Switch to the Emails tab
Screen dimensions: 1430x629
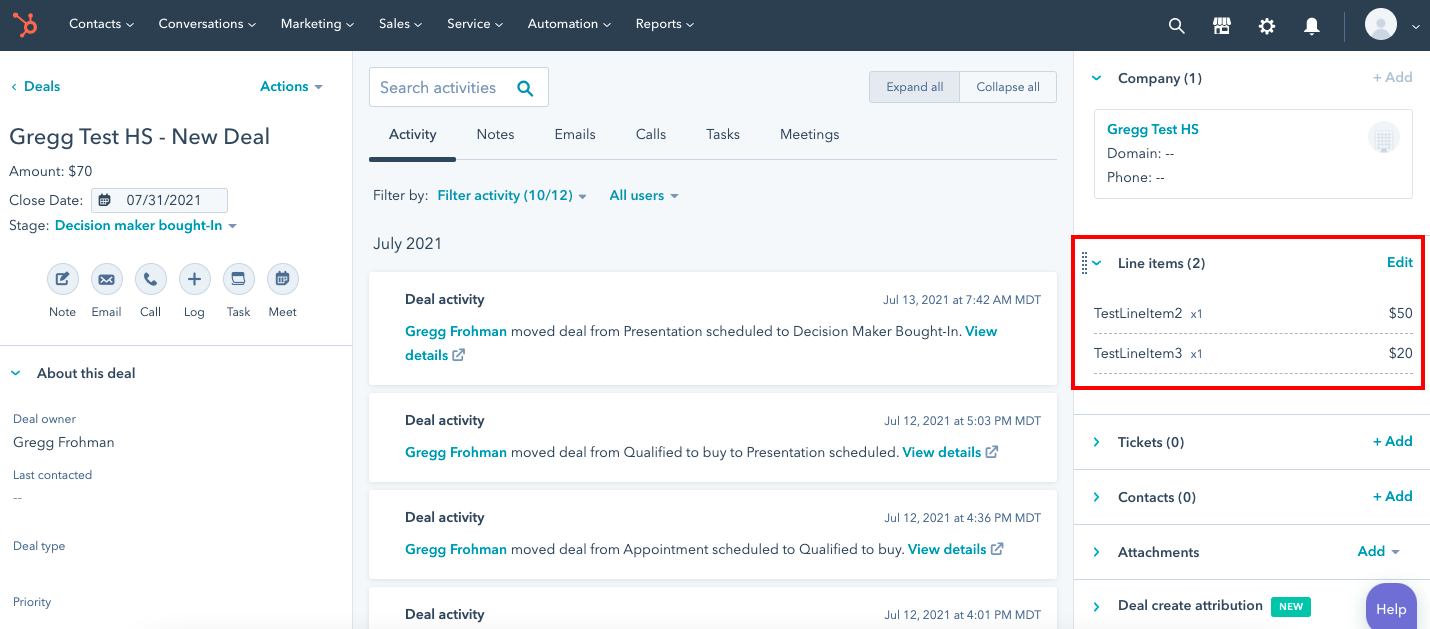(575, 134)
